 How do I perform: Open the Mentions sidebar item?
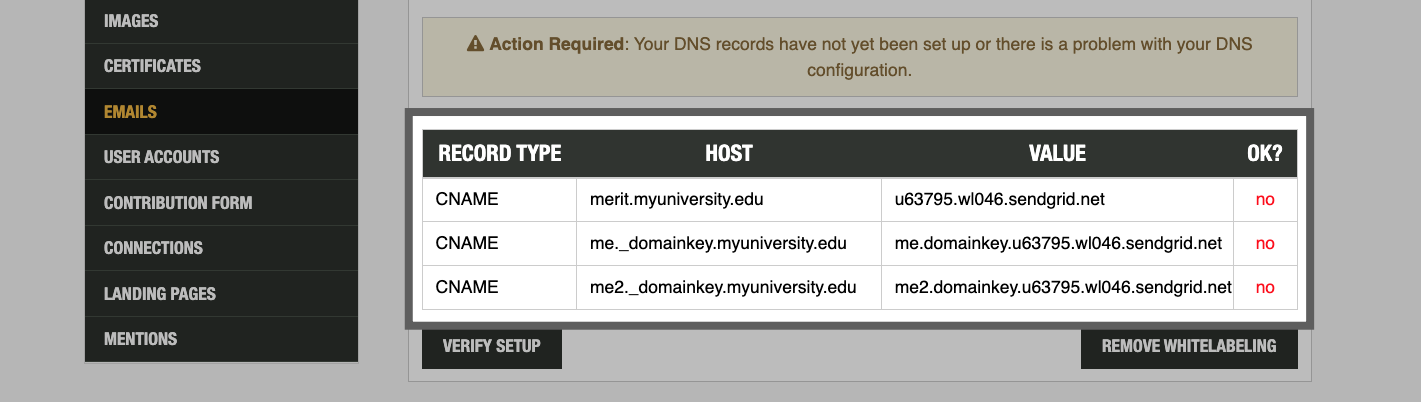coord(140,339)
